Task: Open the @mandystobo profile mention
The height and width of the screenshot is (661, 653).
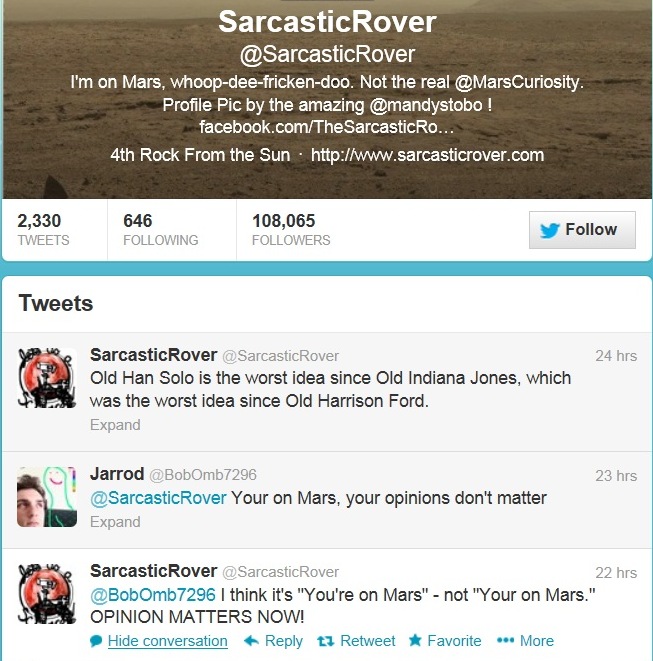Action: click(426, 105)
